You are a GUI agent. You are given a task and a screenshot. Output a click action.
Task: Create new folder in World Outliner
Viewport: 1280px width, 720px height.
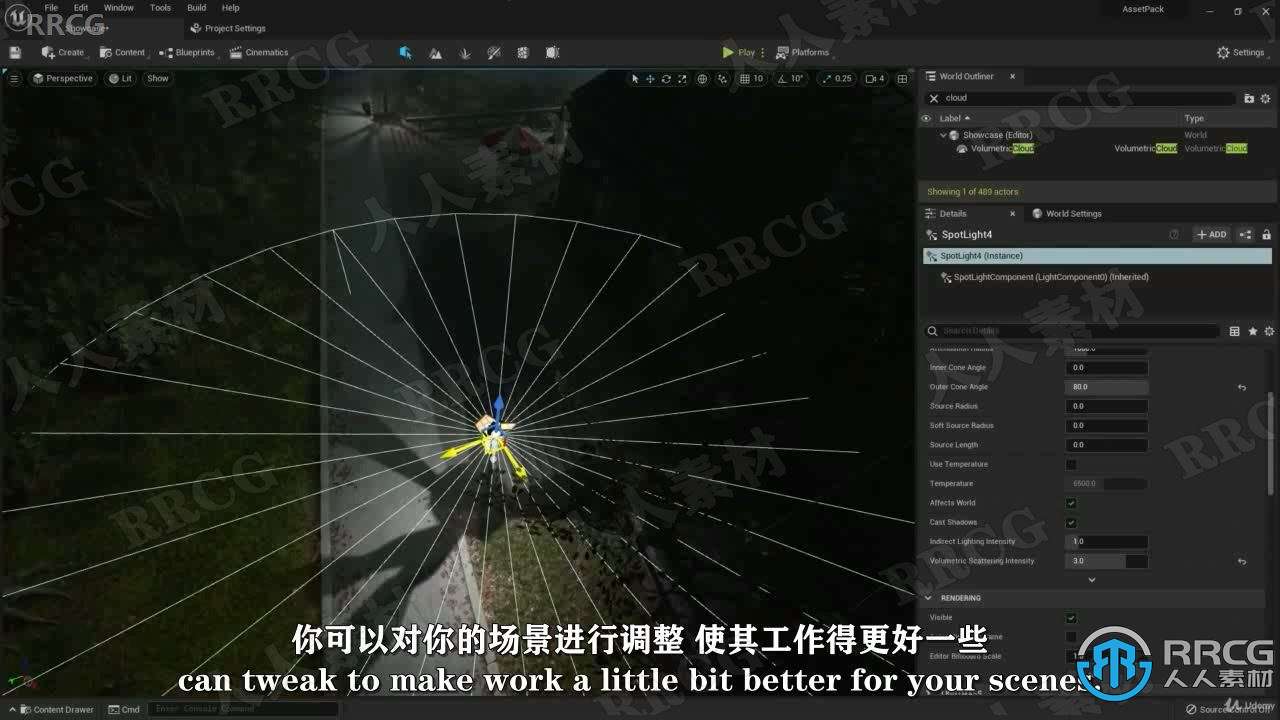point(1249,98)
